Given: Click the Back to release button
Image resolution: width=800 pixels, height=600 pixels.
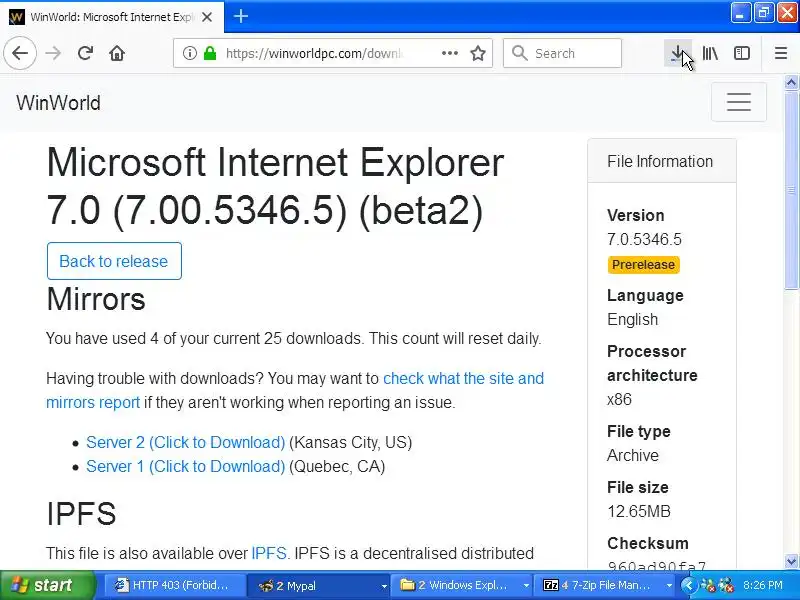Looking at the screenshot, I should 114,261.
